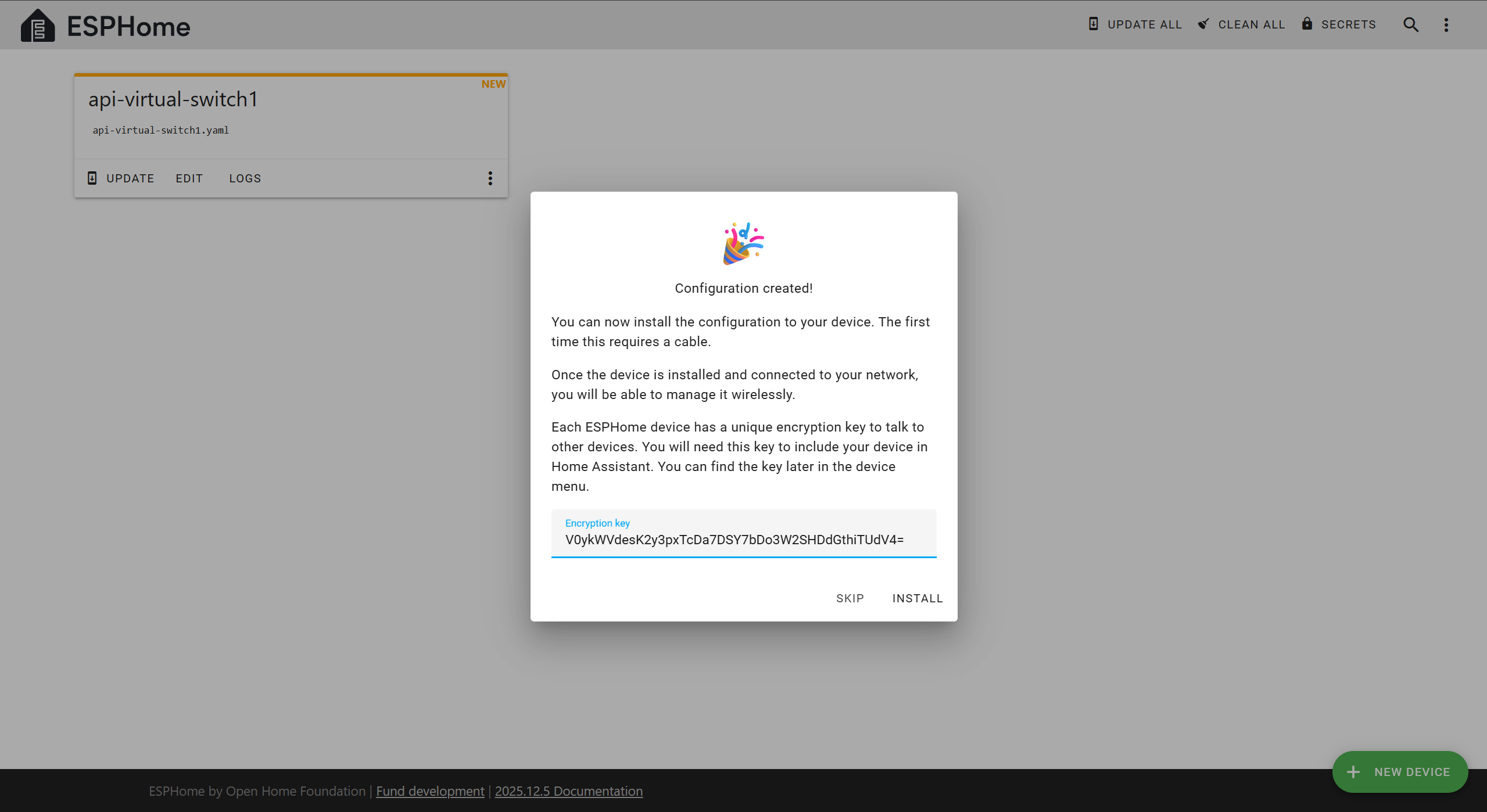Click the Secrets lock icon

tap(1307, 24)
